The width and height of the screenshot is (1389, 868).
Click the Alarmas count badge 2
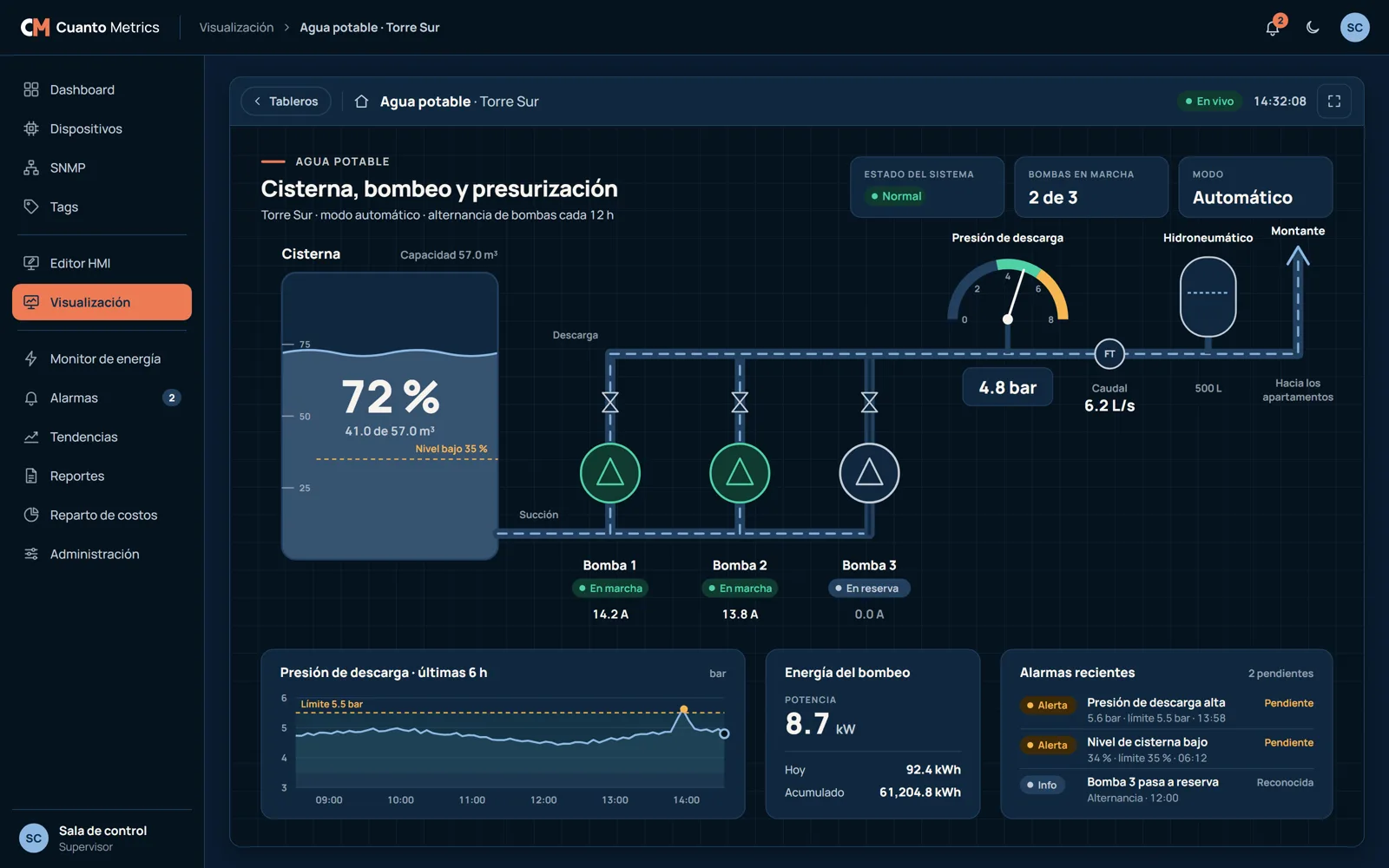coord(172,398)
